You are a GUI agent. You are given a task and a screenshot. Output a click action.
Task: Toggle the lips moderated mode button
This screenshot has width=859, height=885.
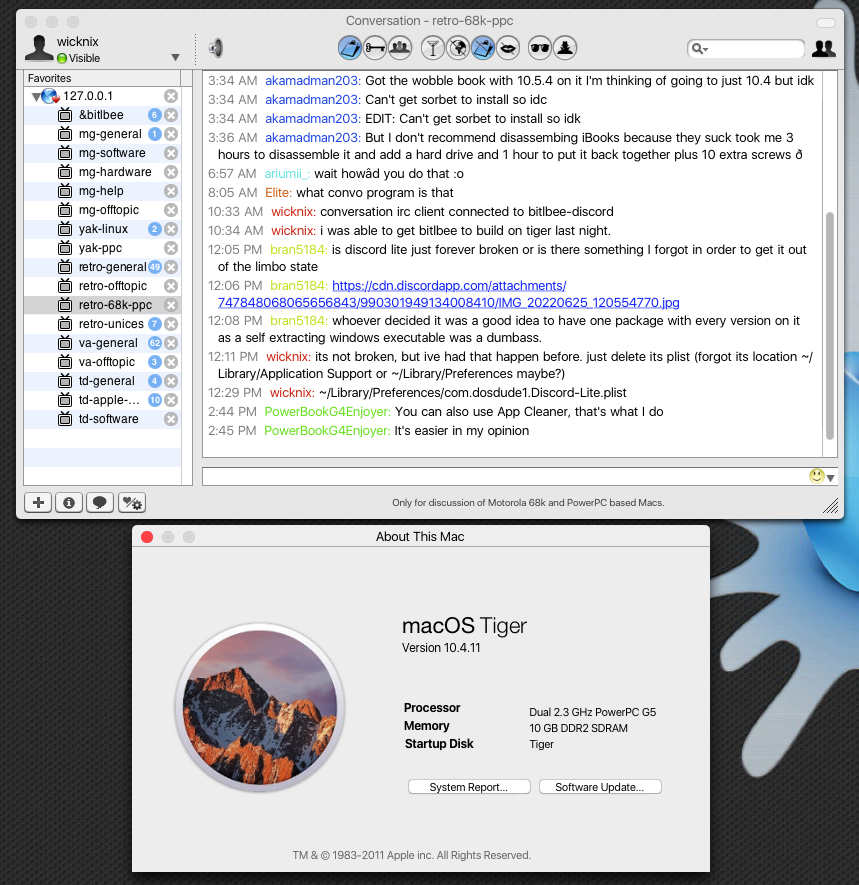508,48
